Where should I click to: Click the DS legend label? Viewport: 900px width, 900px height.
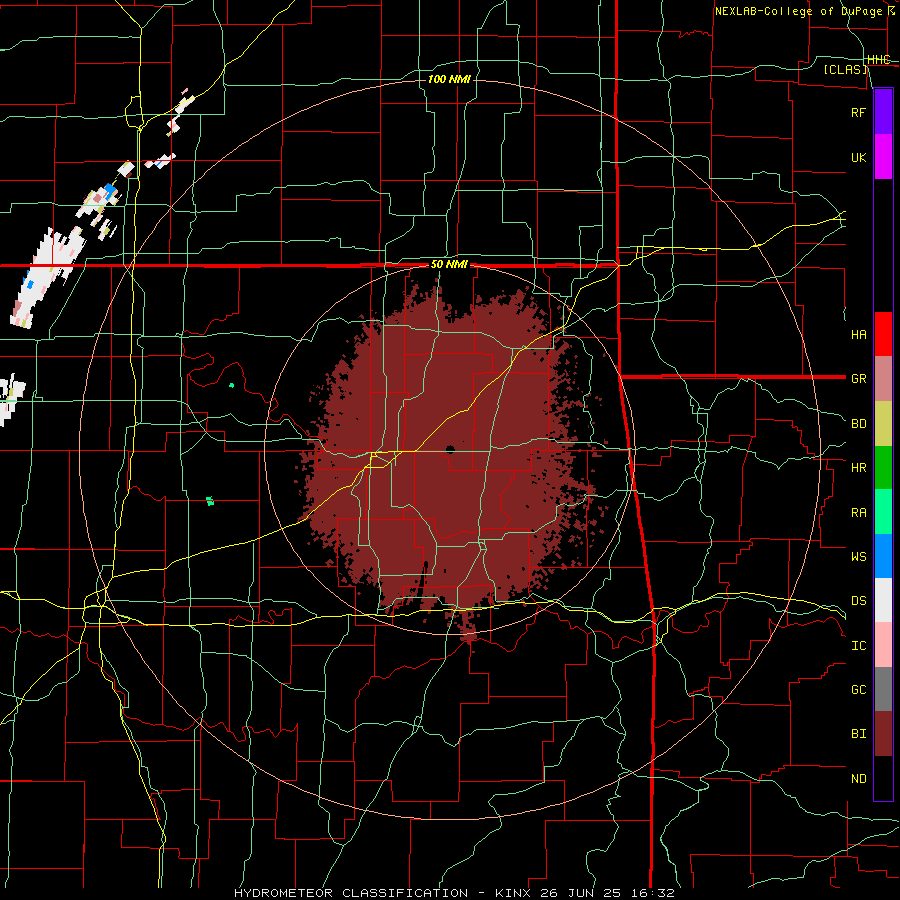pos(858,601)
